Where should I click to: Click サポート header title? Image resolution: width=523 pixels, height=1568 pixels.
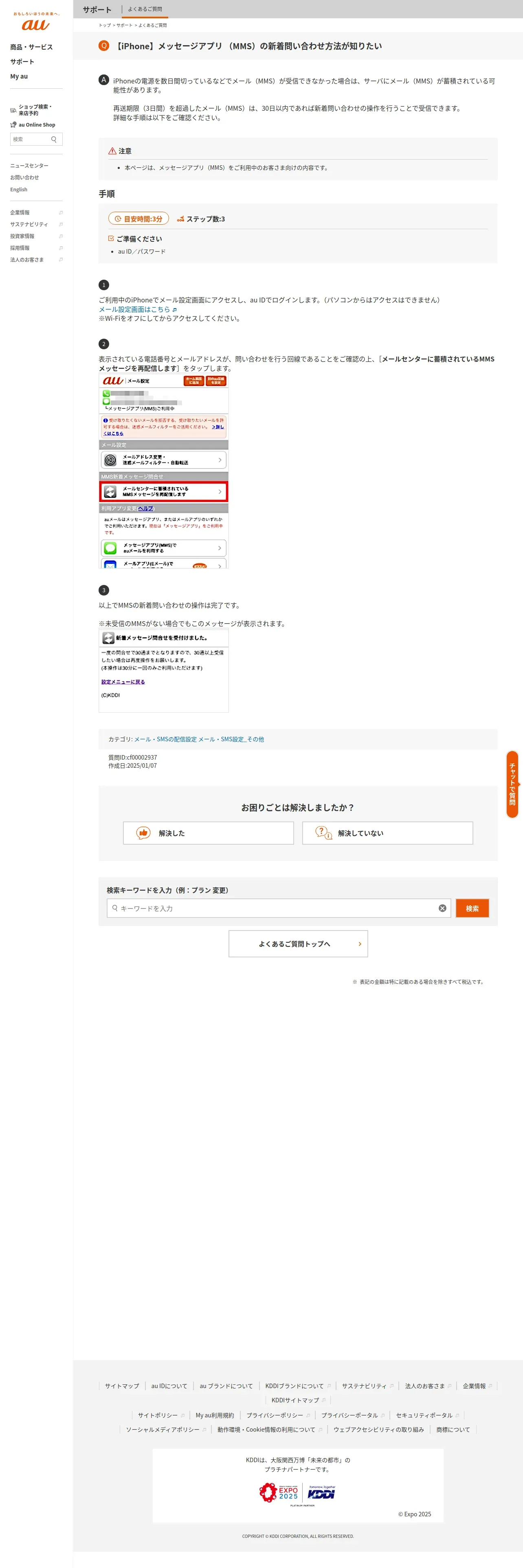pyautogui.click(x=97, y=9)
